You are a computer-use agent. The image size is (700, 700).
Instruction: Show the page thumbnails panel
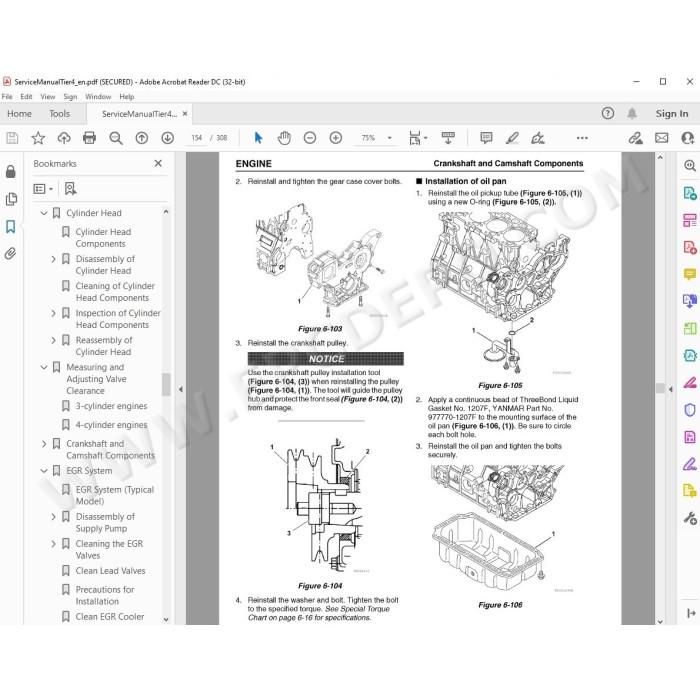[x=11, y=199]
